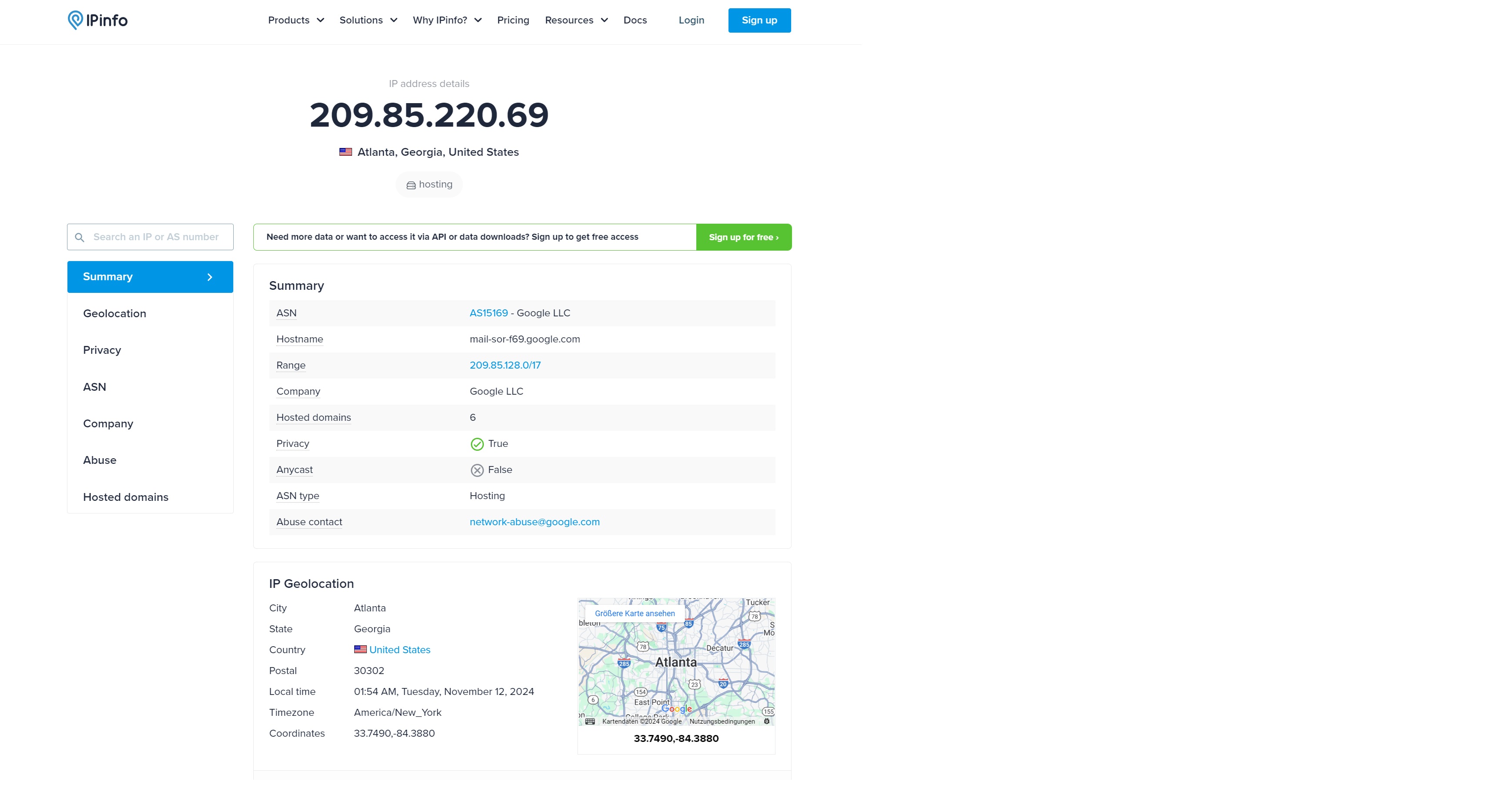Expand the Products dropdown menu

296,20
